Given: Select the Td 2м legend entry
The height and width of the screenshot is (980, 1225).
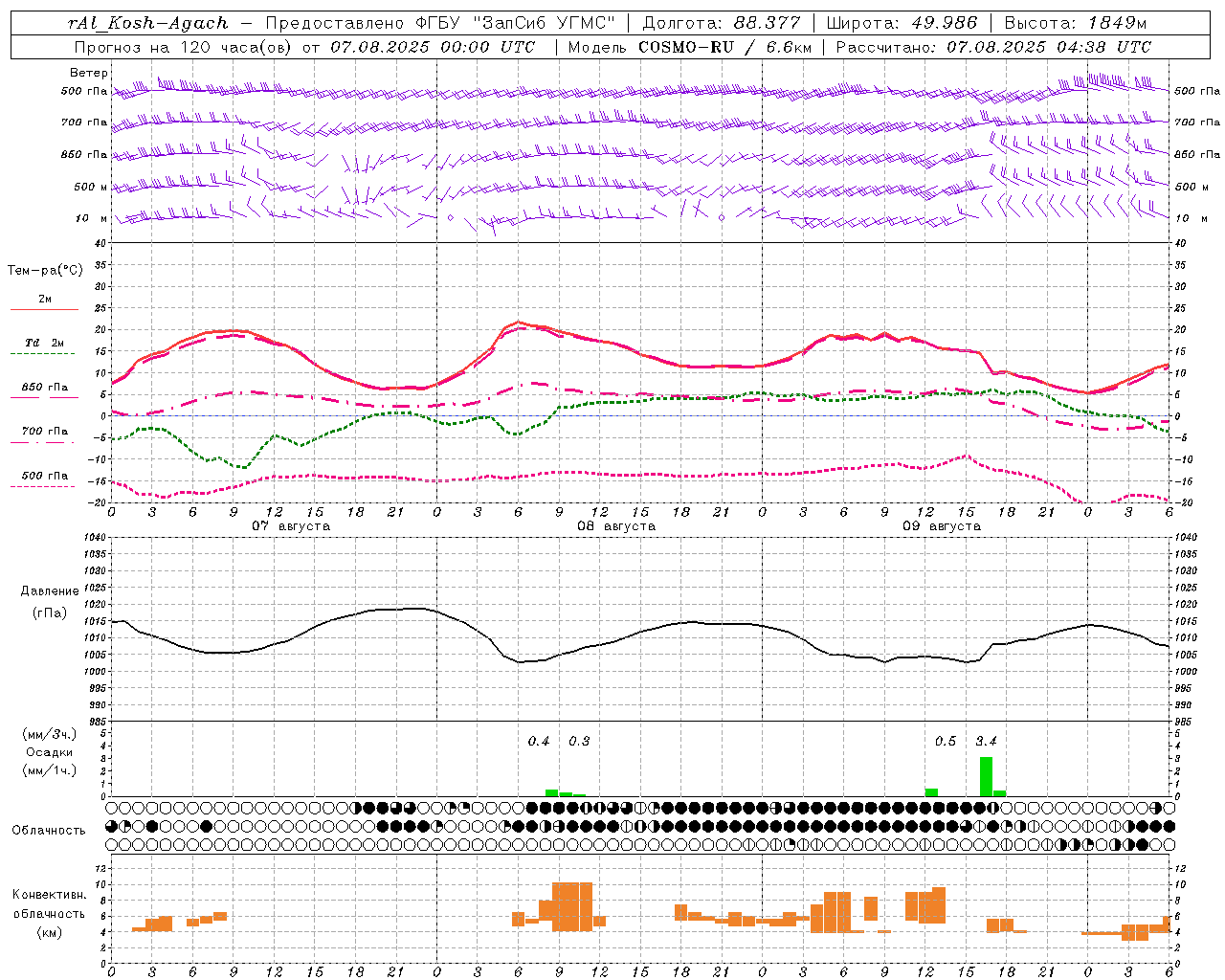Looking at the screenshot, I should [45, 343].
